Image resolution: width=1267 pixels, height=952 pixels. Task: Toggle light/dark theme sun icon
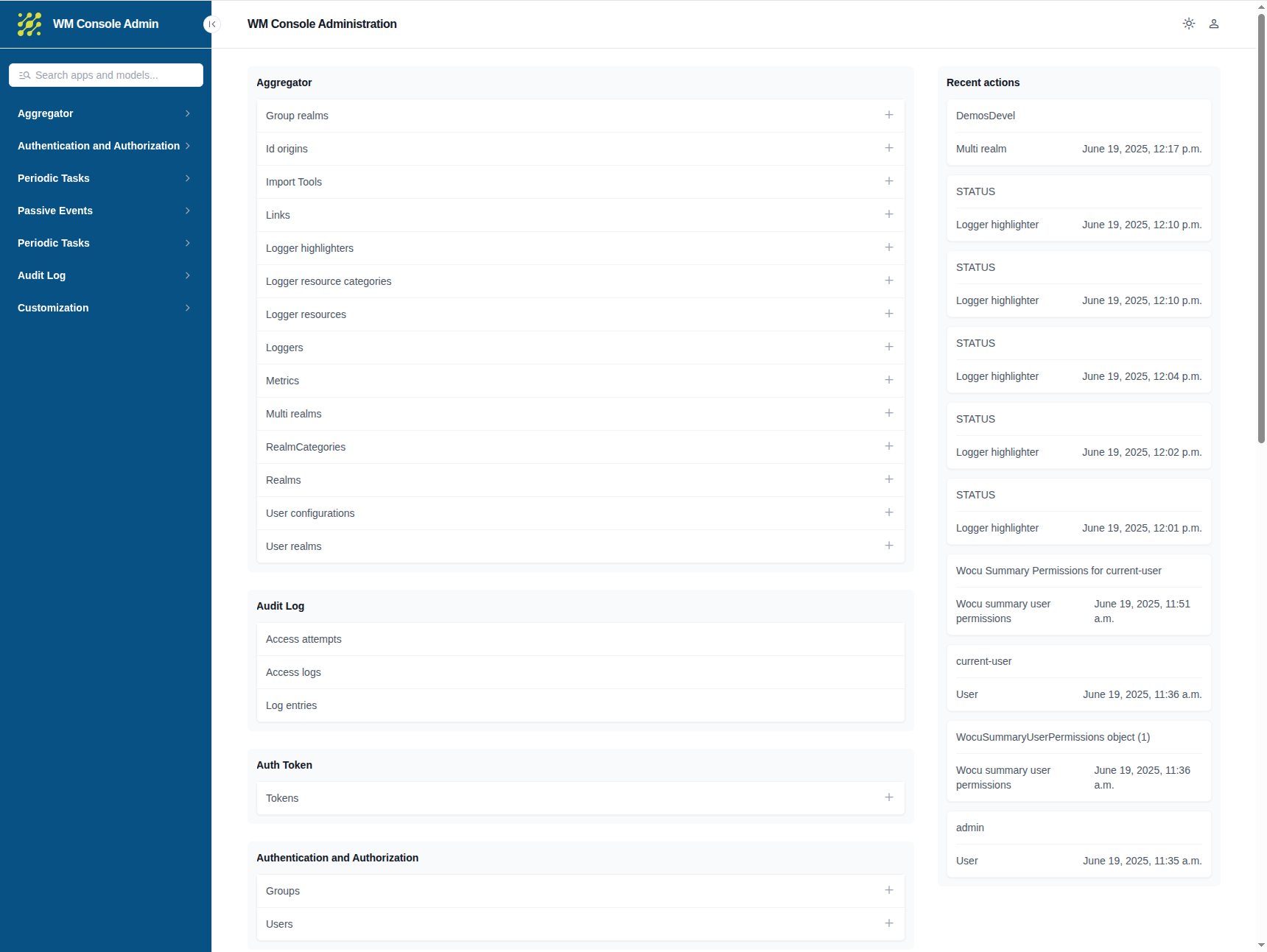coord(1189,24)
